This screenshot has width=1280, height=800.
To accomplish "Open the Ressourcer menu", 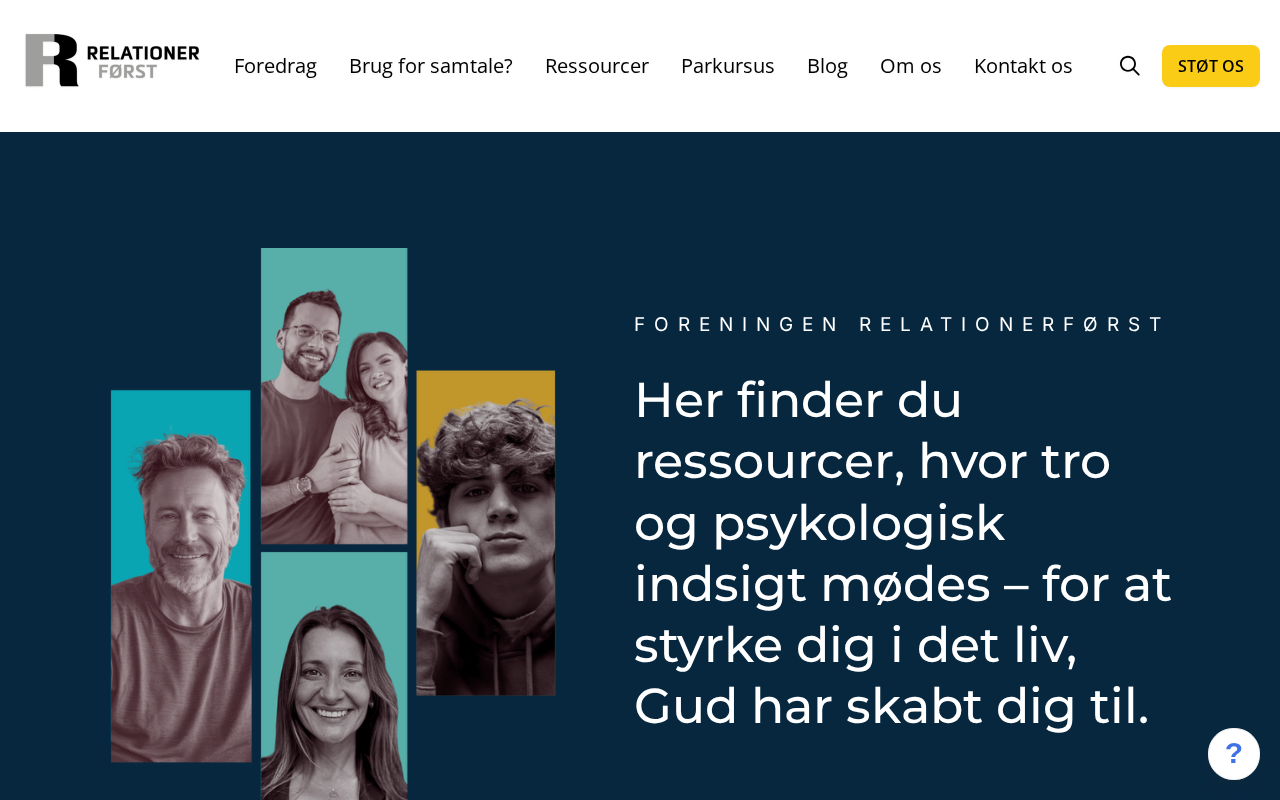I will pyautogui.click(x=597, y=66).
